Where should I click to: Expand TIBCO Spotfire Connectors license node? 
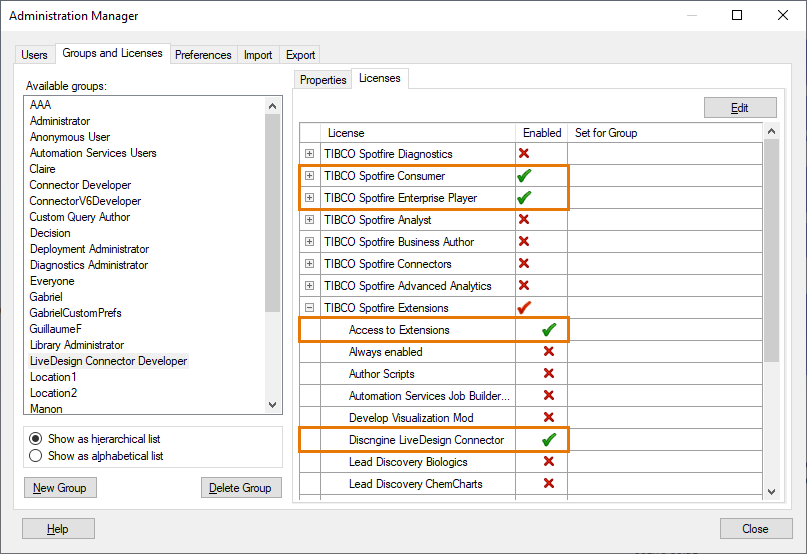coord(309,264)
